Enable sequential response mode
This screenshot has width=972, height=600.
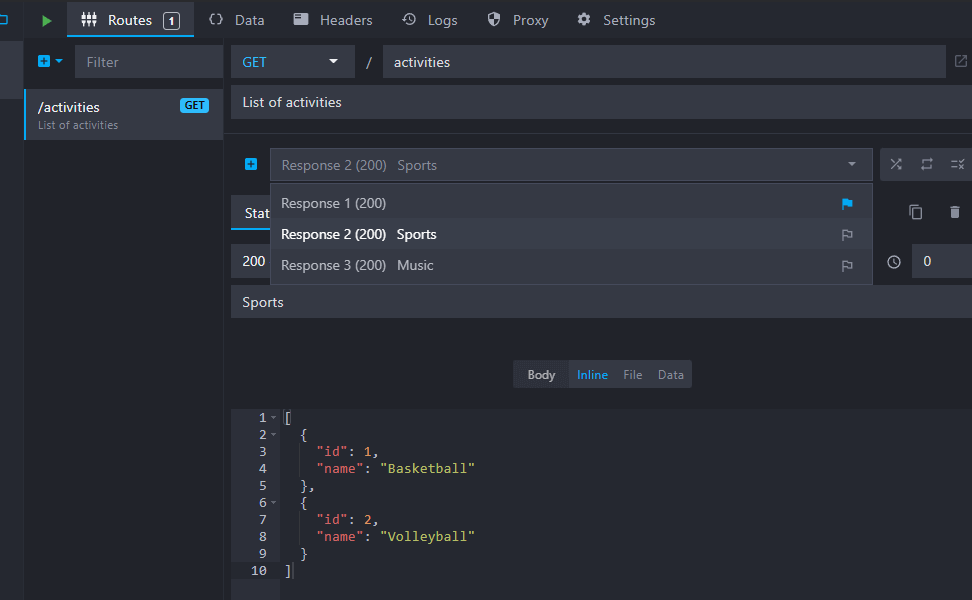(927, 165)
